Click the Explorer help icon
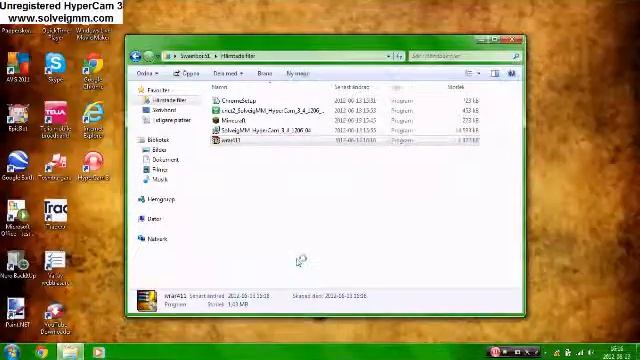 point(511,73)
